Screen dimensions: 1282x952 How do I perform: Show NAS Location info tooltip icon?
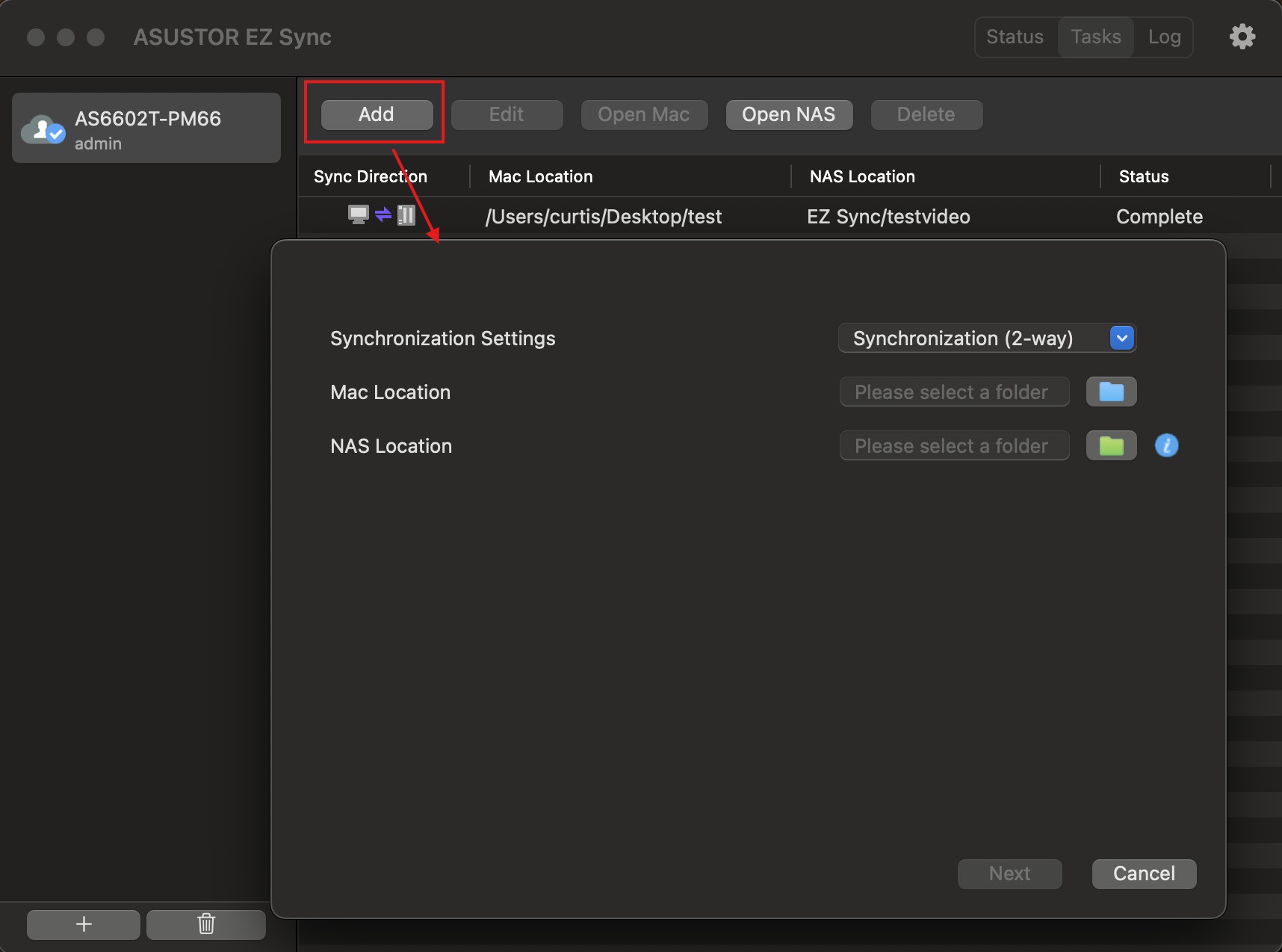coord(1166,445)
